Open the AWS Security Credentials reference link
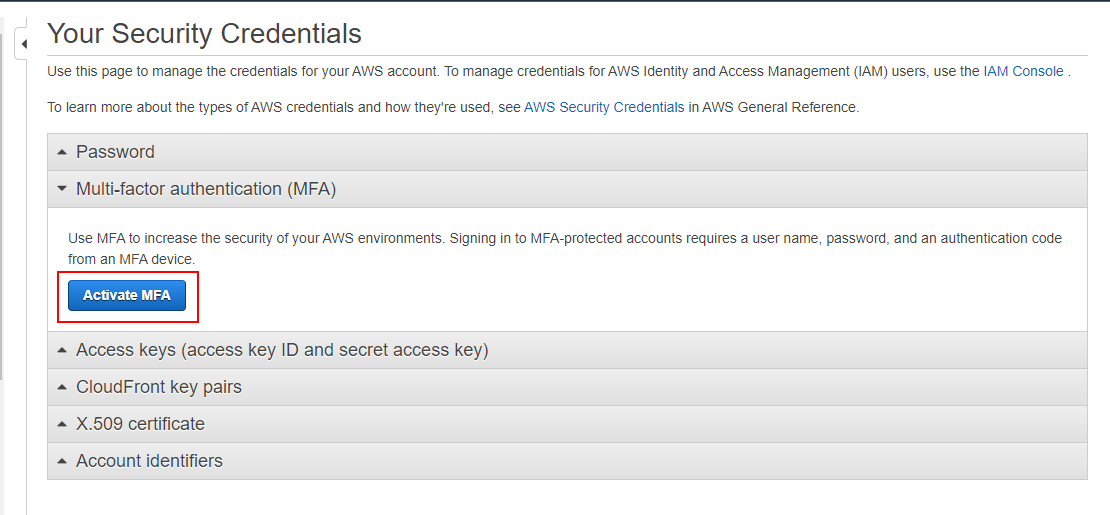Viewport: 1110px width, 515px height. point(604,108)
